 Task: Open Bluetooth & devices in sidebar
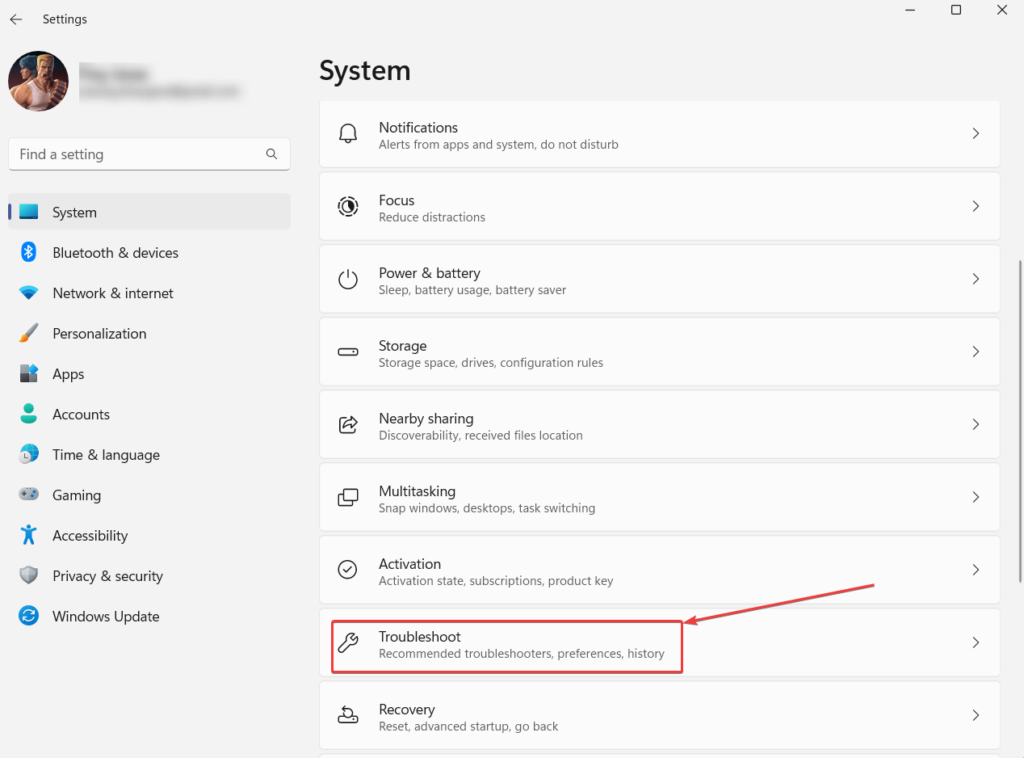click(115, 253)
